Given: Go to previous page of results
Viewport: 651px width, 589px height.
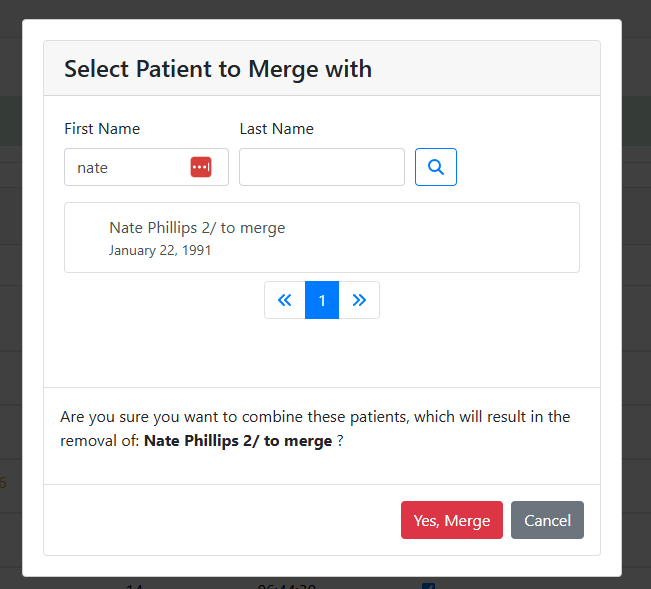Looking at the screenshot, I should point(285,300).
